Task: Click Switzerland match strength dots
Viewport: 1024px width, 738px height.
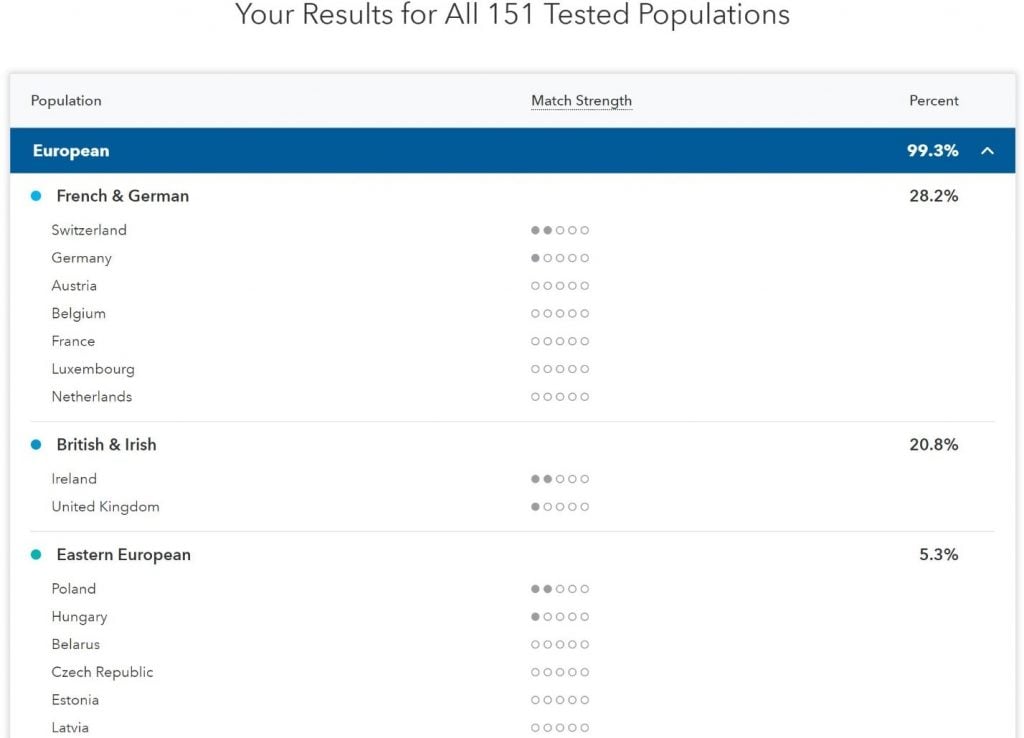Action: pos(560,231)
